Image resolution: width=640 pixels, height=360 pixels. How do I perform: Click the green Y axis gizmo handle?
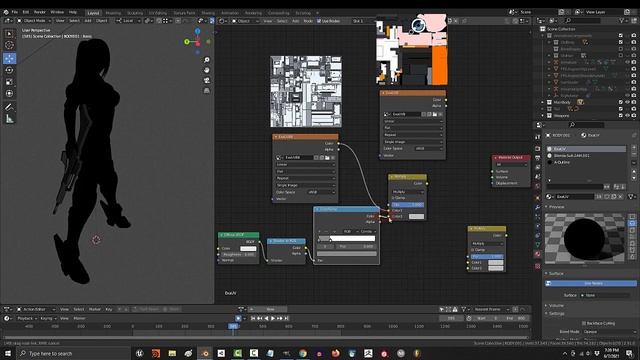click(187, 42)
